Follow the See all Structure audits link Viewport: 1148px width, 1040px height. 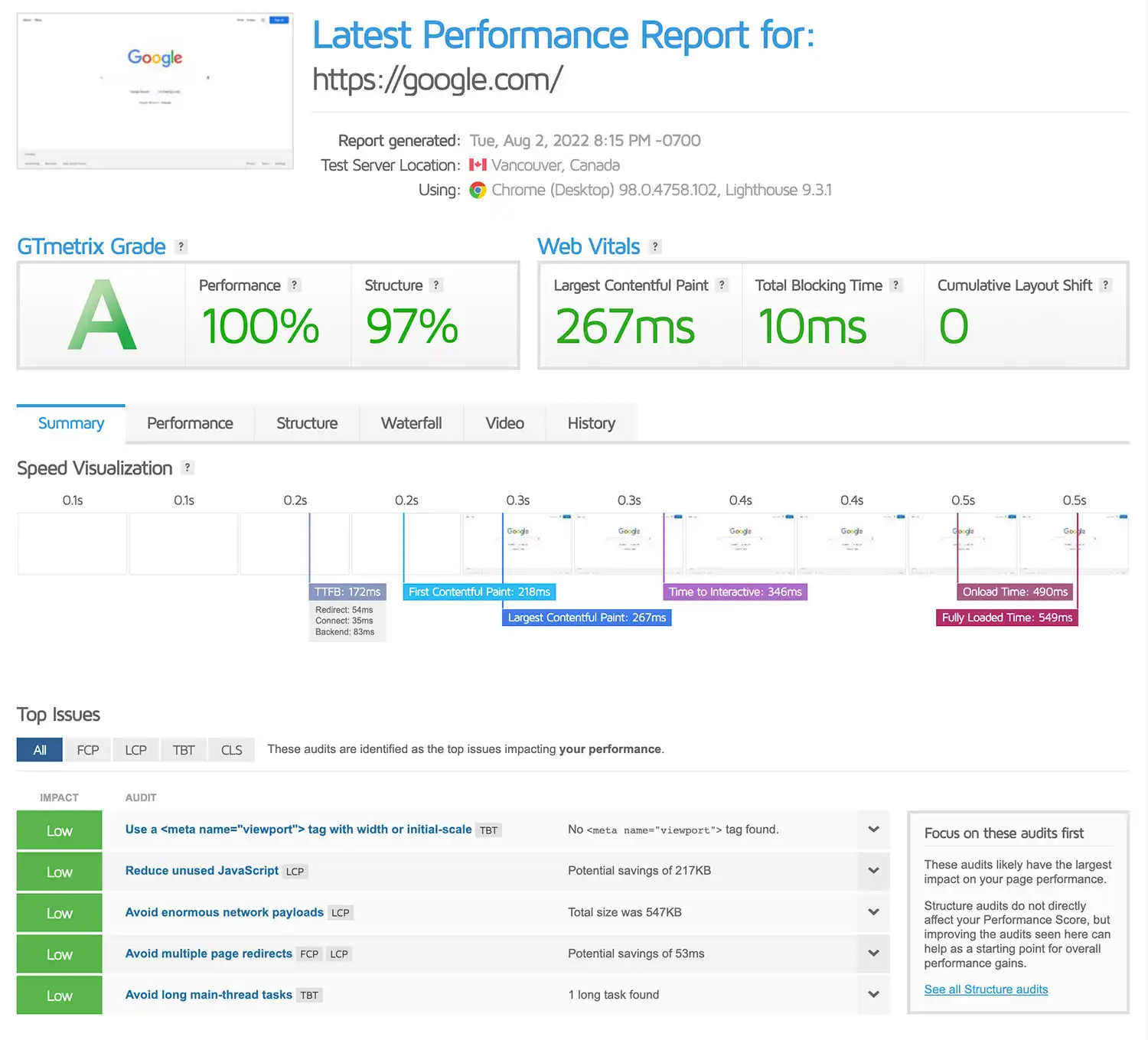tap(986, 989)
